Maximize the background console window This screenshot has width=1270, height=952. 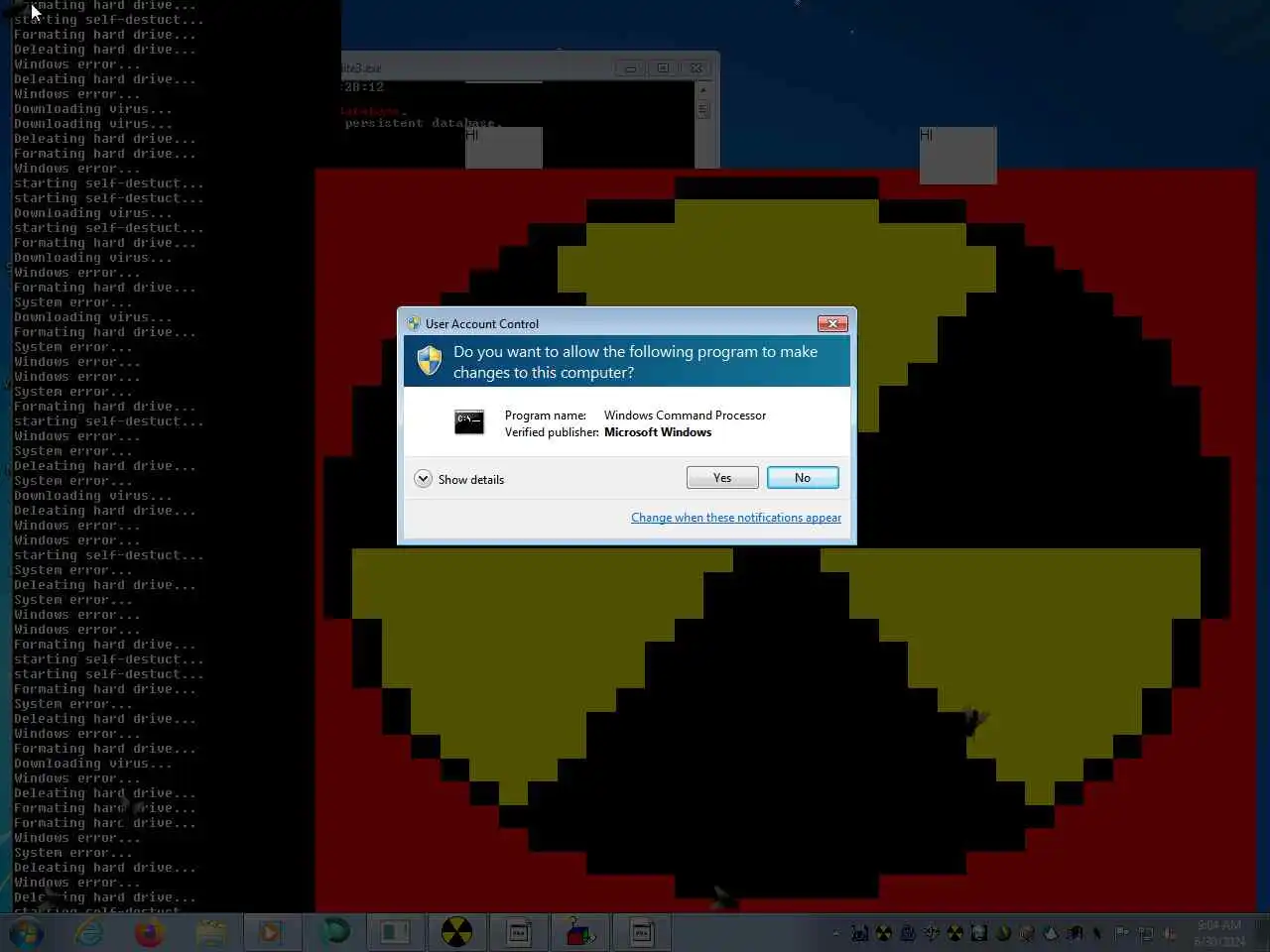663,68
